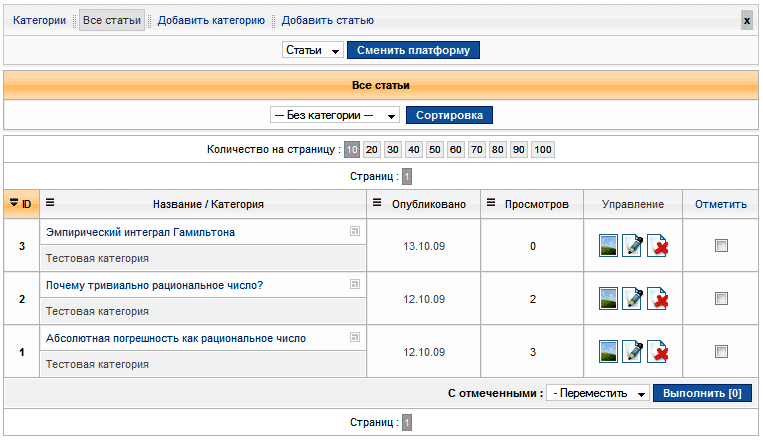The image size is (763, 440).
Task: Click the image icon for article 3
Action: [x=607, y=246]
